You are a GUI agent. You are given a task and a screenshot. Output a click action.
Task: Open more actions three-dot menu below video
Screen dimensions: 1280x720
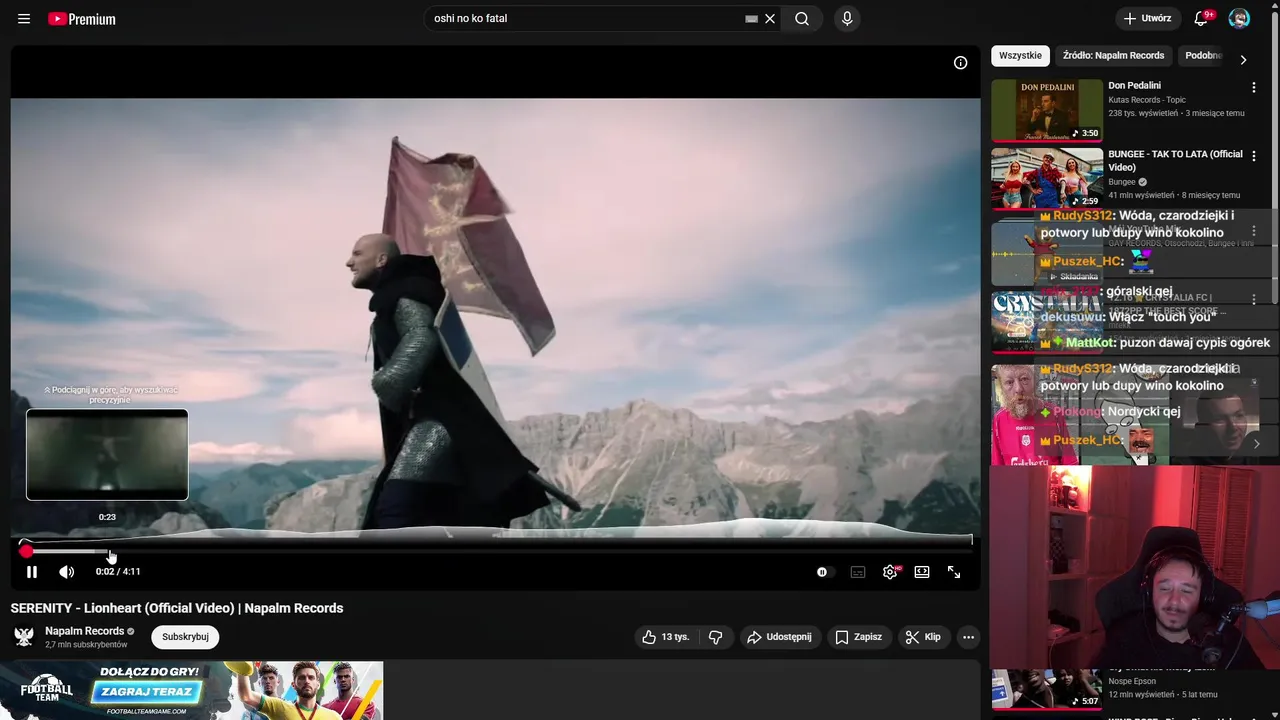coord(968,637)
